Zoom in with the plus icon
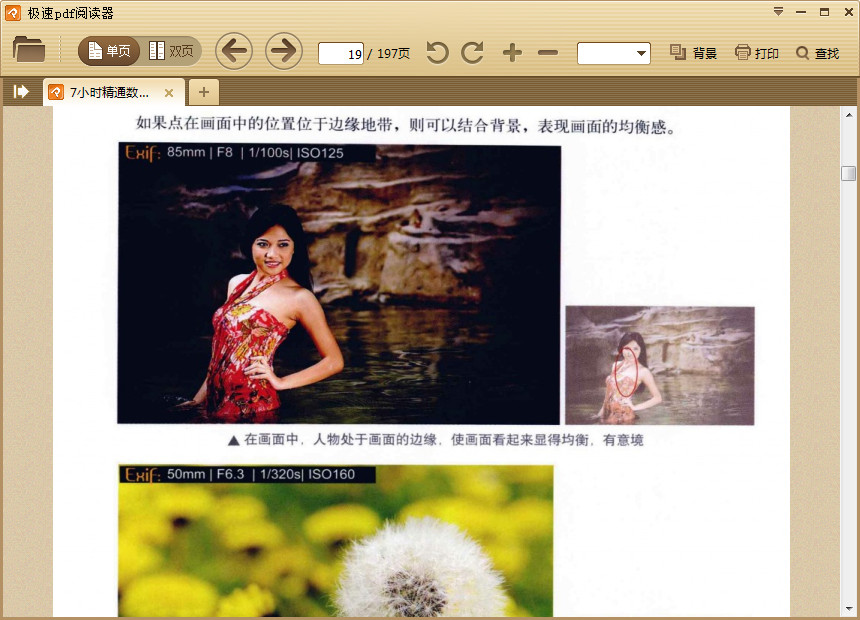860x620 pixels. pyautogui.click(x=512, y=53)
